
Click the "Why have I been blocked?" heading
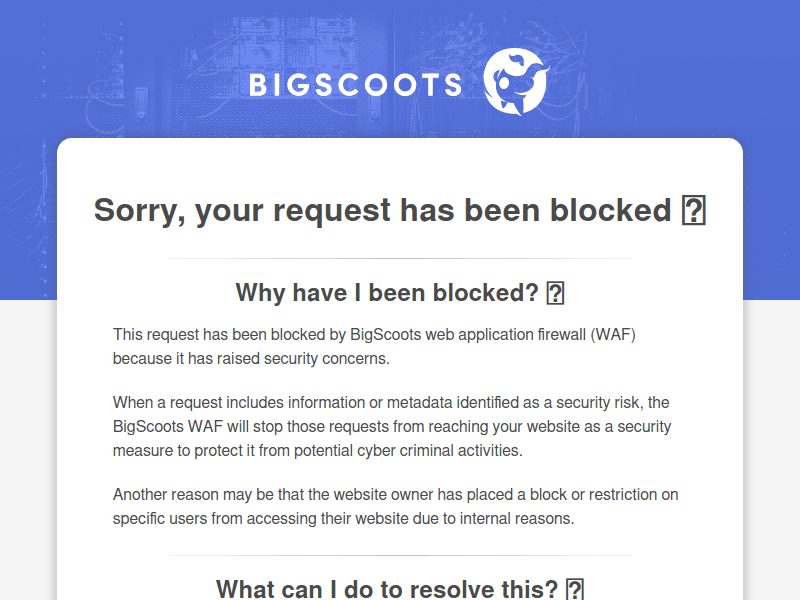[387, 293]
